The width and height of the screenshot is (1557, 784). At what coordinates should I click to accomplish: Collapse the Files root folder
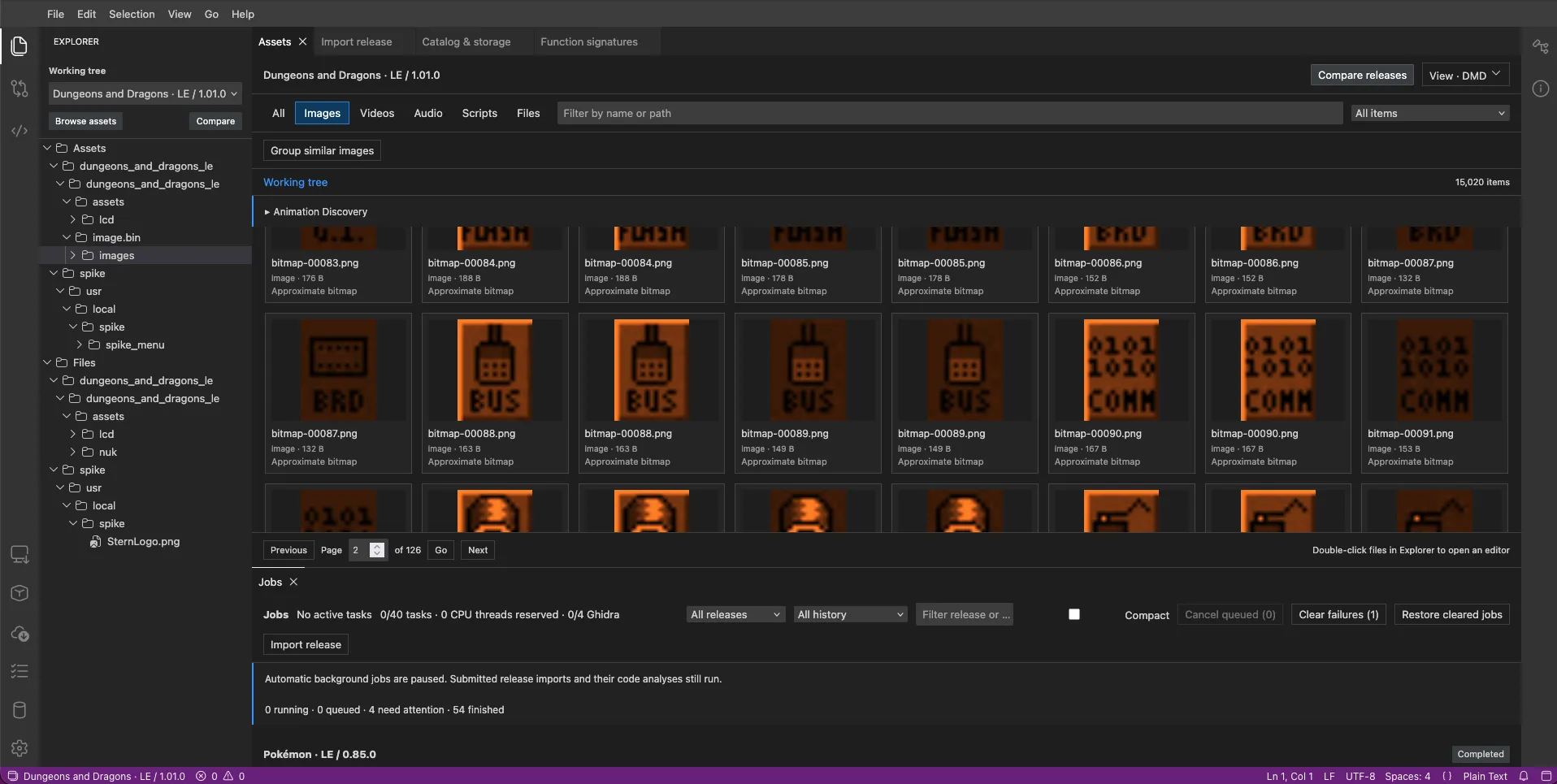(47, 362)
